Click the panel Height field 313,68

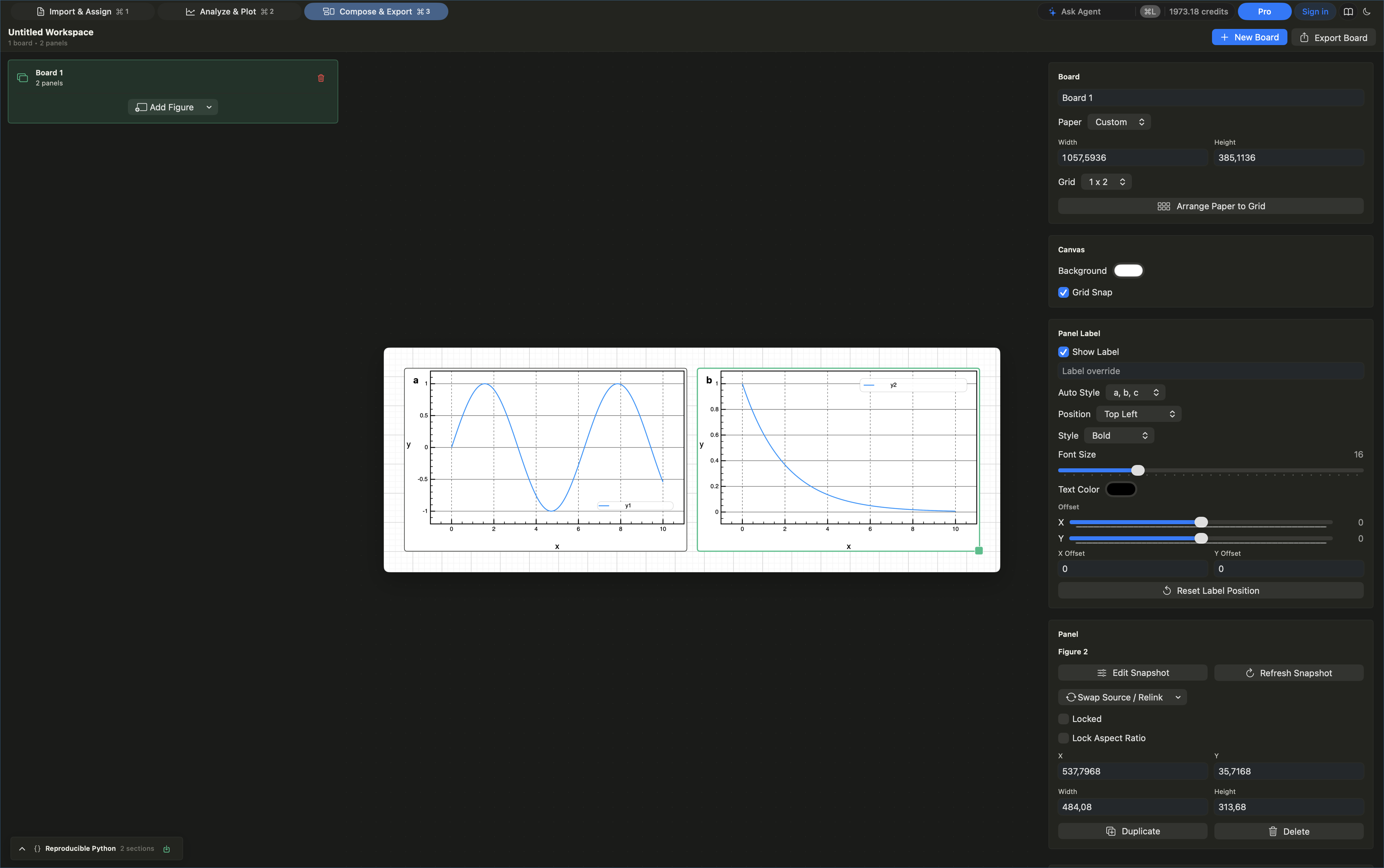[1289, 807]
